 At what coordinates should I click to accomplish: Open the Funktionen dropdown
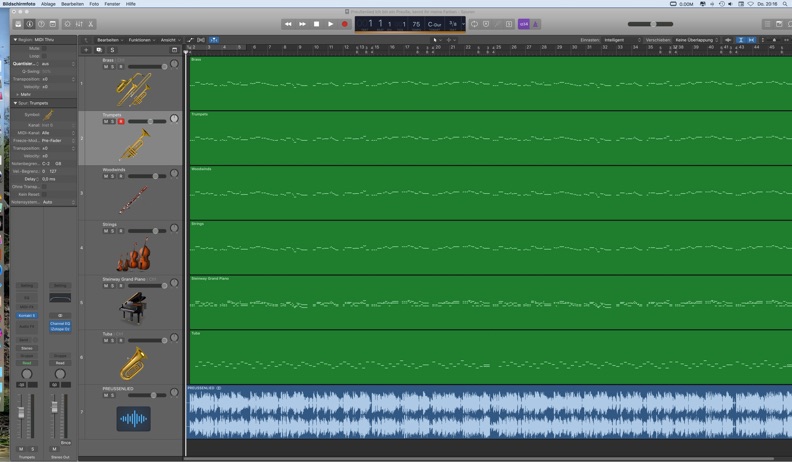141,40
